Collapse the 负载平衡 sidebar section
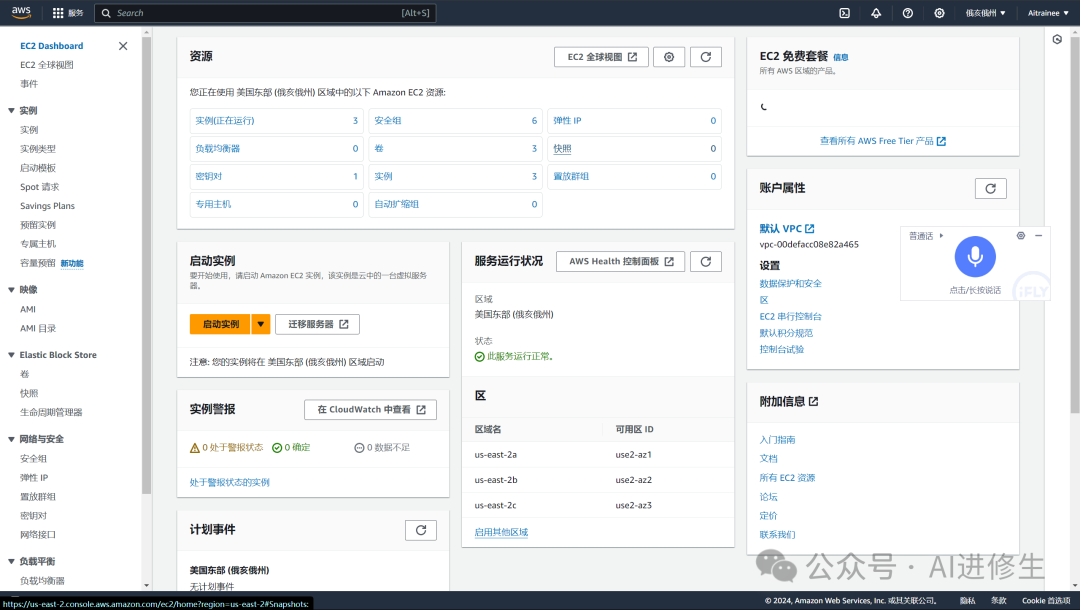Screen dimensions: 1080x610 tap(11, 562)
